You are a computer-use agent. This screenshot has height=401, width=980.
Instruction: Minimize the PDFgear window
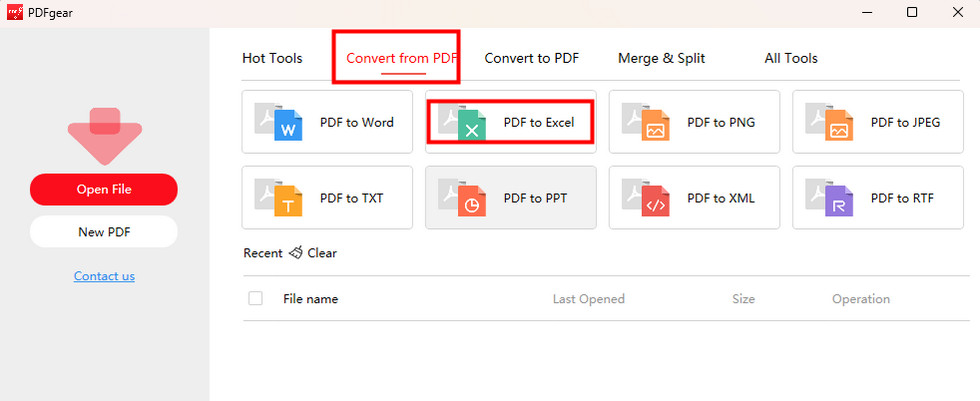866,12
